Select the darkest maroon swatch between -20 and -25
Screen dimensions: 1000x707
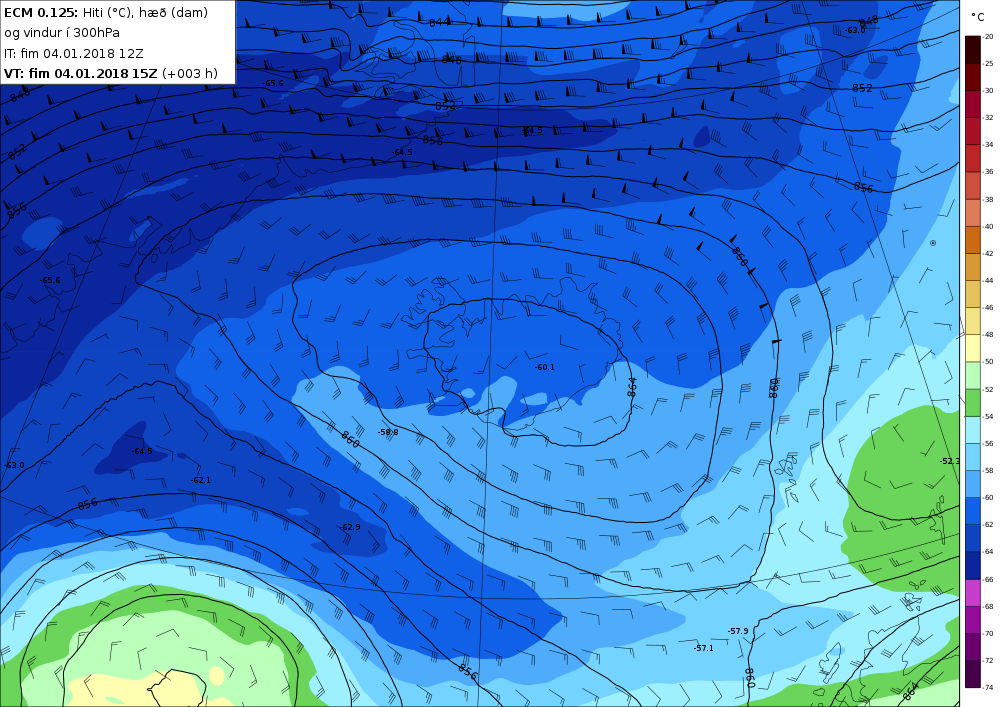pos(973,50)
